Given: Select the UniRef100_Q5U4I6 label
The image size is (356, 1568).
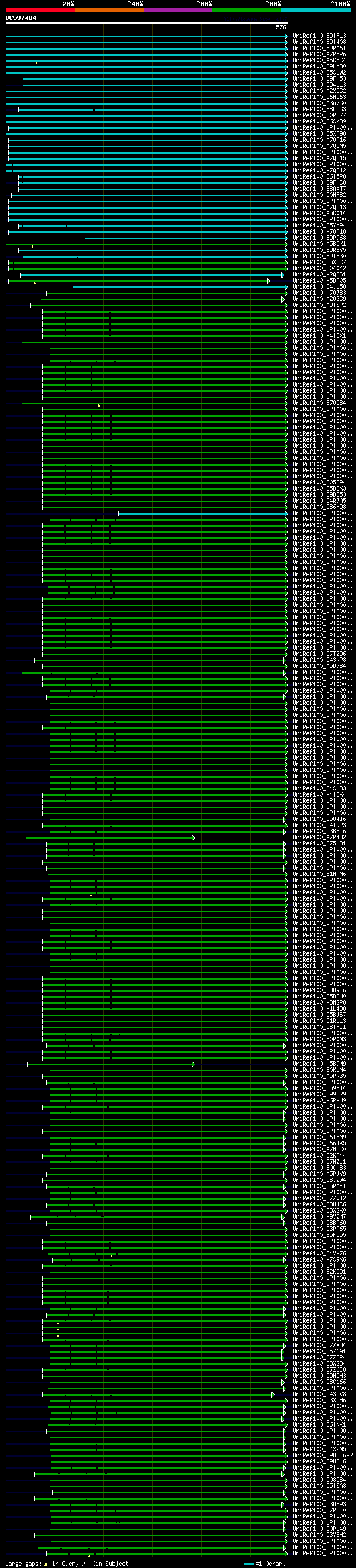Looking at the screenshot, I should pyautogui.click(x=319, y=819).
